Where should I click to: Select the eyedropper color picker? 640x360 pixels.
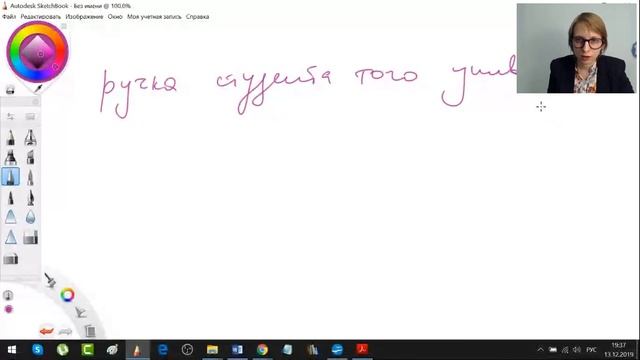coord(38,89)
